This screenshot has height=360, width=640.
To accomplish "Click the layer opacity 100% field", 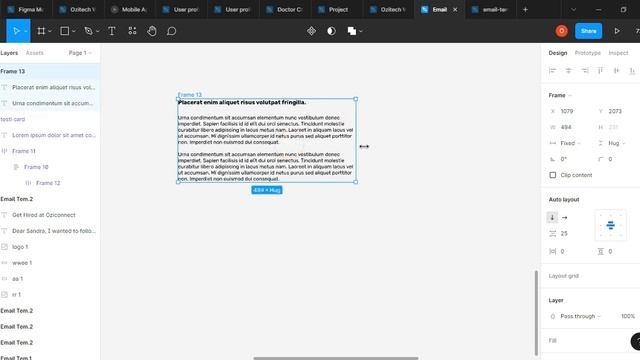I will [x=628, y=316].
